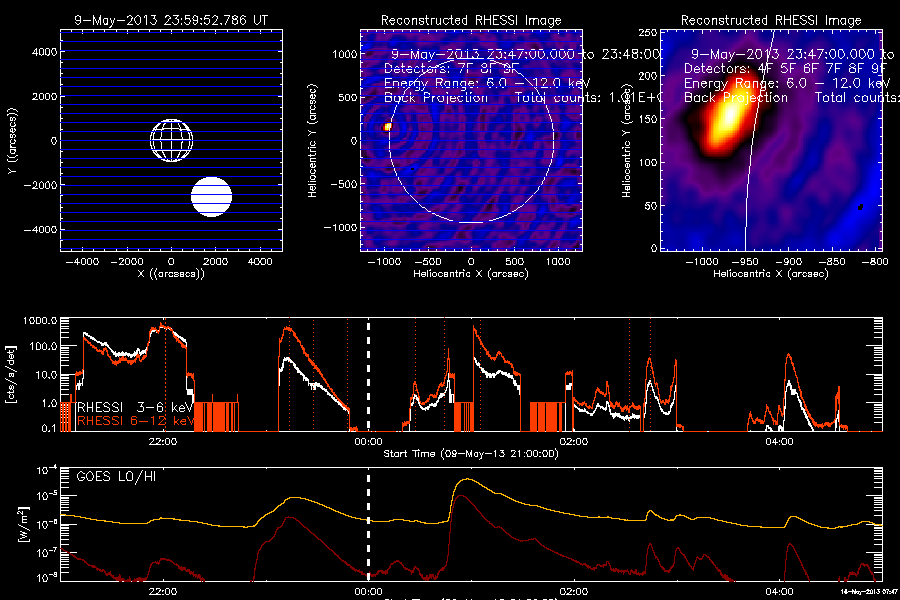Click "Detectors: 4F 5F 6F 7F 8F 9F" text
This screenshot has width=900, height=600.
(x=785, y=68)
